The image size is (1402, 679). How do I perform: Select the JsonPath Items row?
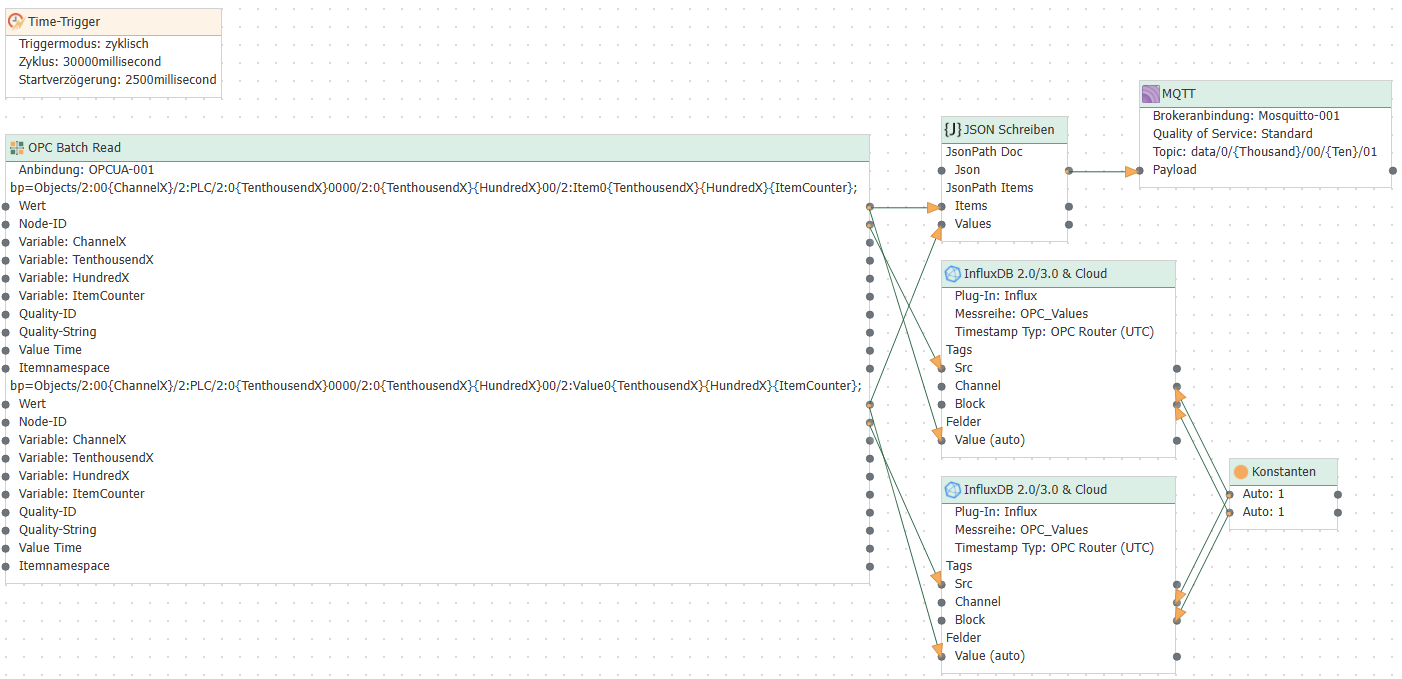click(x=989, y=188)
